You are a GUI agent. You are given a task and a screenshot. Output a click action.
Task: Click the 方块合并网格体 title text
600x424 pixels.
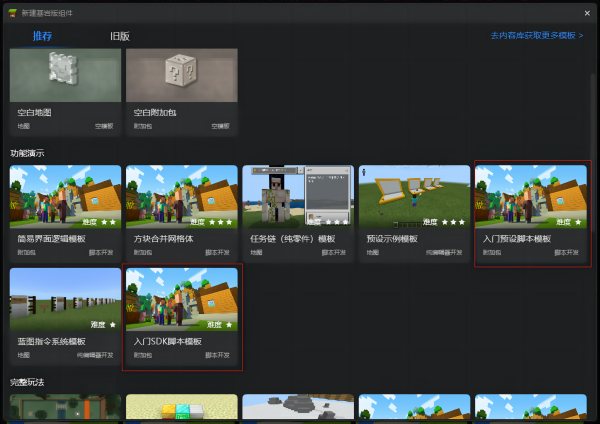click(163, 239)
